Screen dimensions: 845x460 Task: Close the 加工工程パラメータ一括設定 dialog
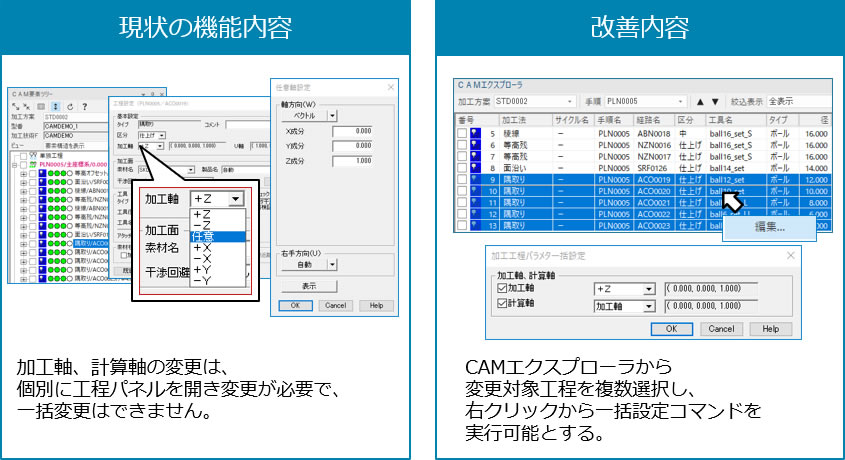[789, 256]
